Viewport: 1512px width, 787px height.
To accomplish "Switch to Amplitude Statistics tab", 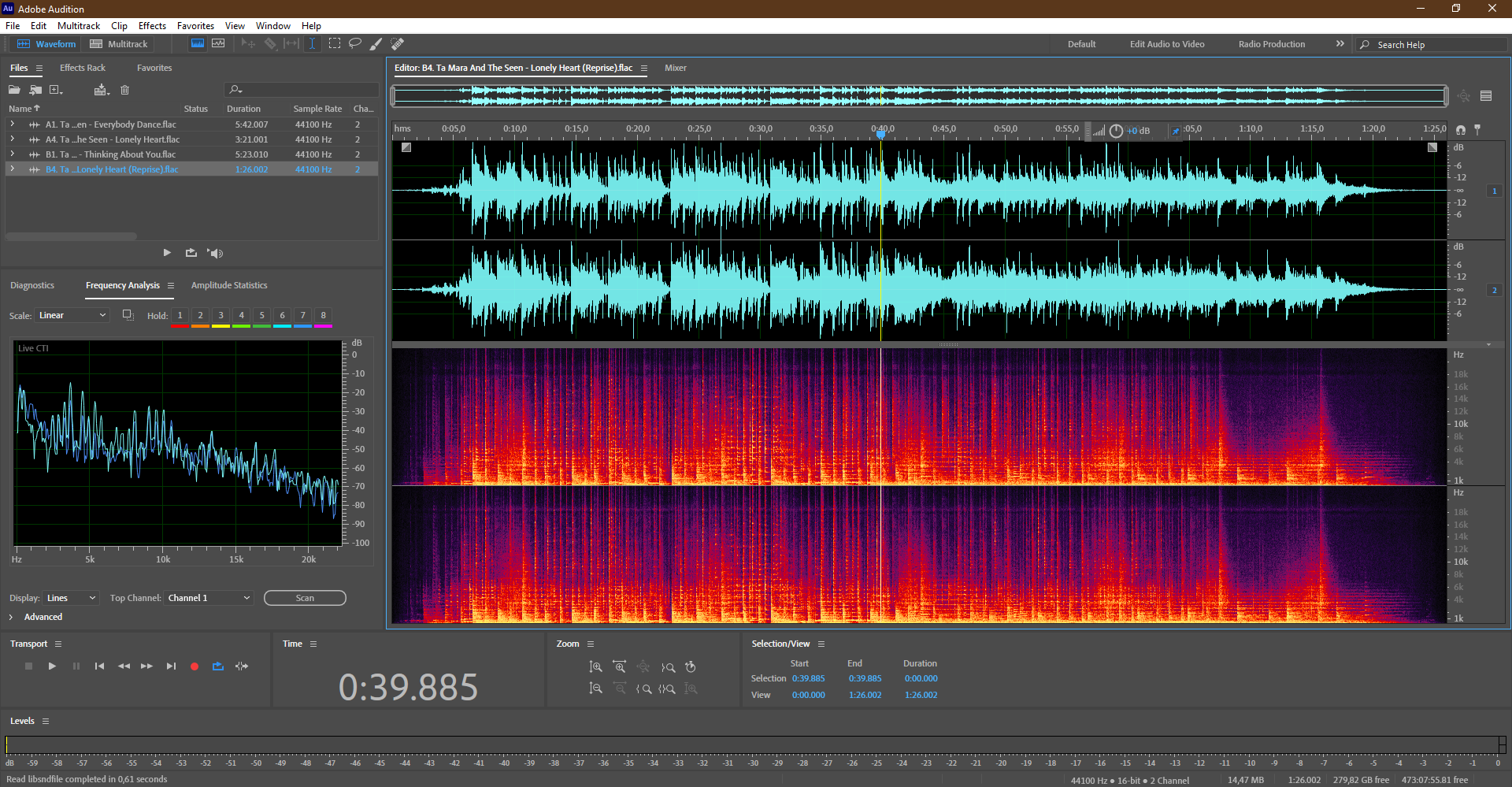I will point(229,285).
